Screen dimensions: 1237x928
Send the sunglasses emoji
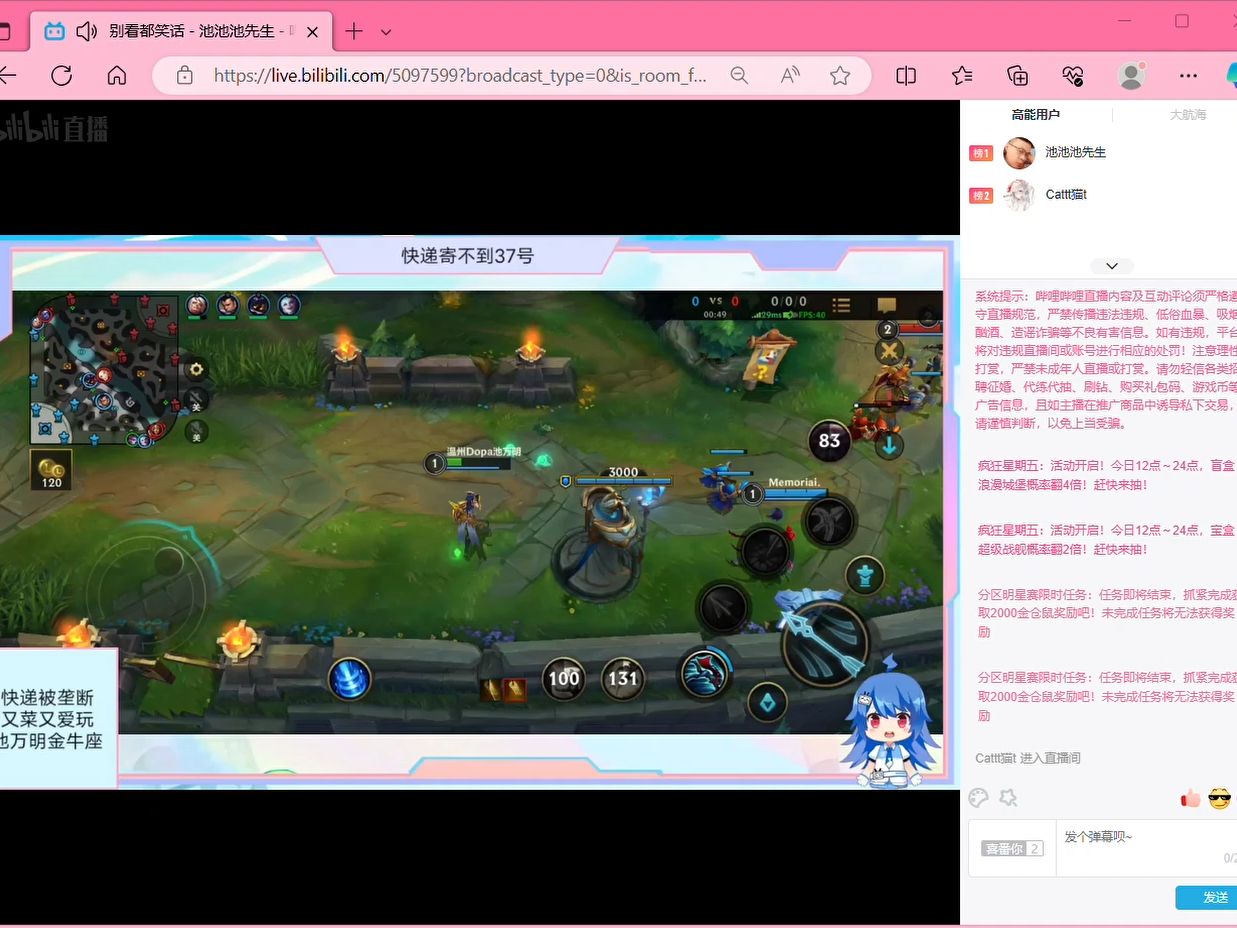tap(1219, 798)
